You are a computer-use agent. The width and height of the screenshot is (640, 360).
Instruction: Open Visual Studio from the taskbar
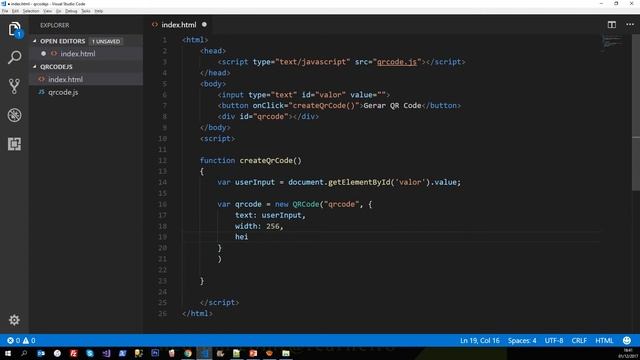pyautogui.click(x=106, y=353)
